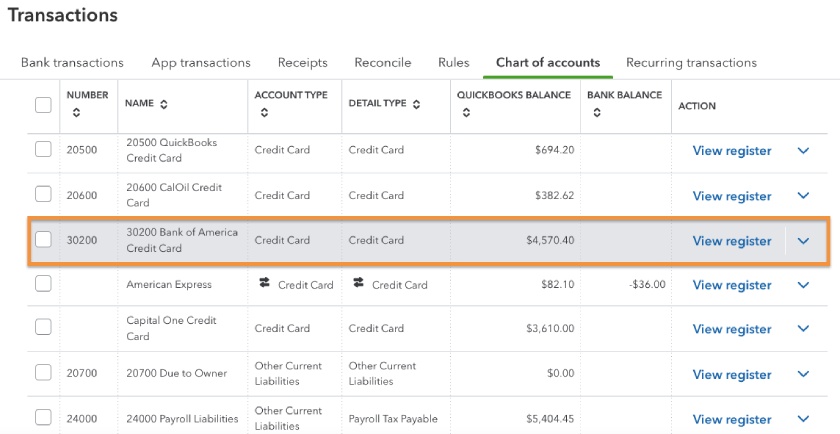Expand action dropdown for 30200 Bank of America

[x=803, y=241]
